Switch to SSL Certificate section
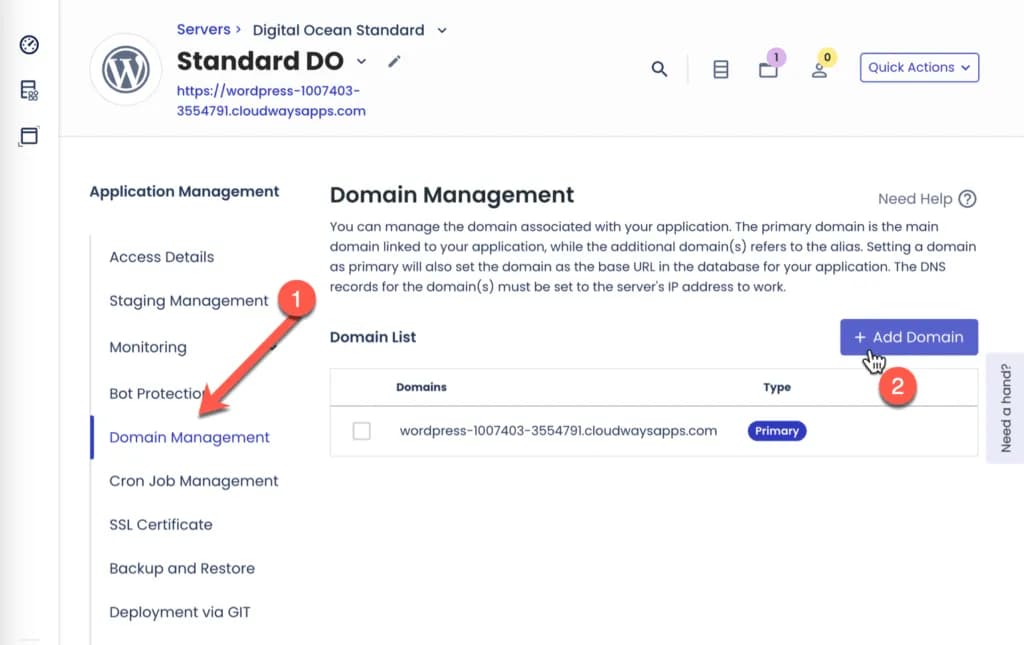The width and height of the screenshot is (1024, 645). coord(161,524)
